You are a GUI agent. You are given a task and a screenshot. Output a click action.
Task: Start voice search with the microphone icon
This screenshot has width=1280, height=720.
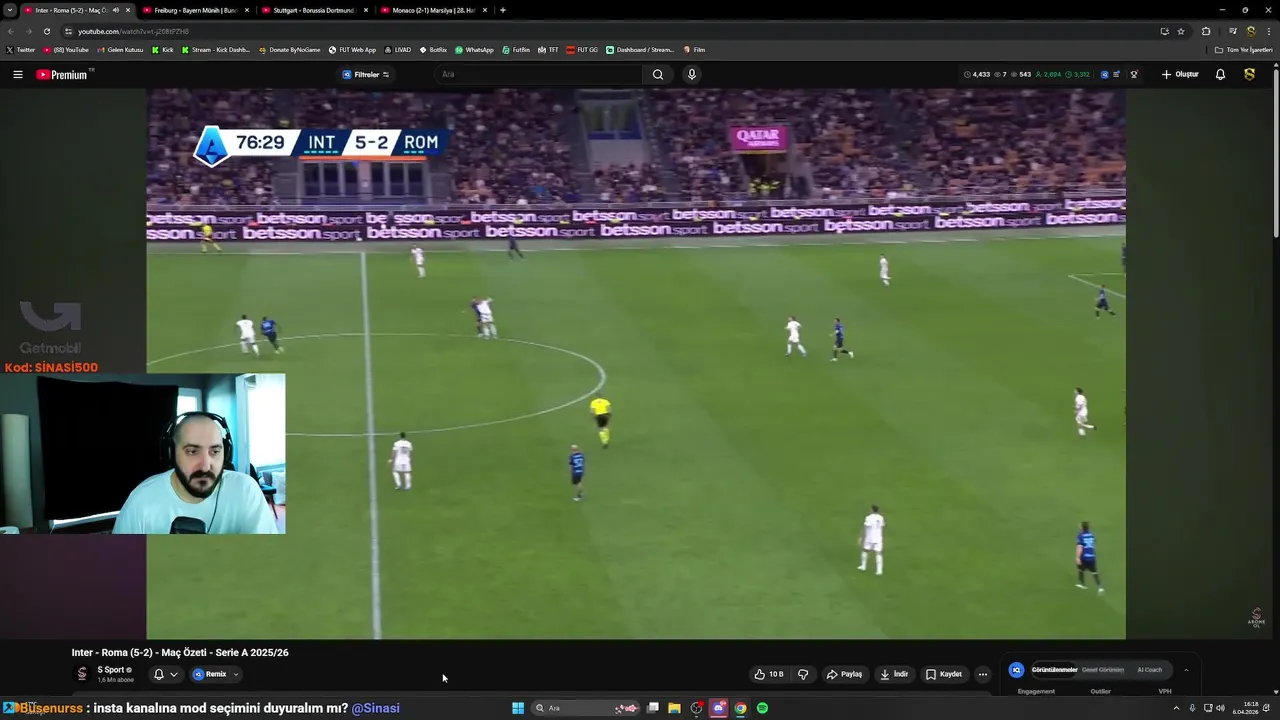pyautogui.click(x=691, y=74)
